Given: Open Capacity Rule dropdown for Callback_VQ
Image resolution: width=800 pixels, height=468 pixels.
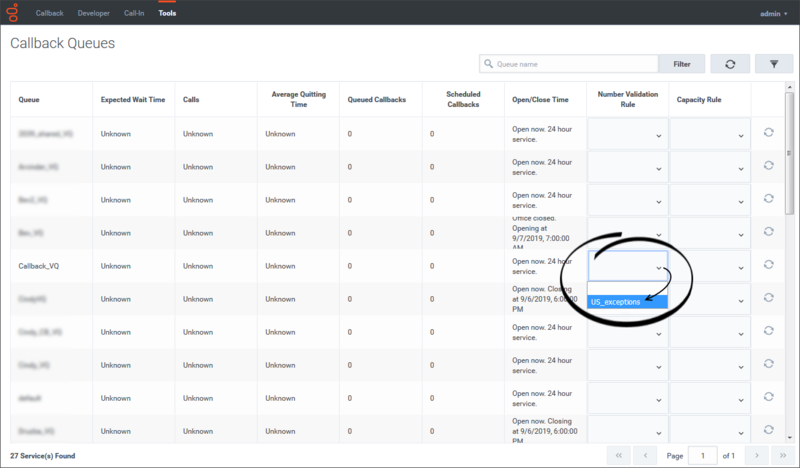Looking at the screenshot, I should [x=709, y=266].
